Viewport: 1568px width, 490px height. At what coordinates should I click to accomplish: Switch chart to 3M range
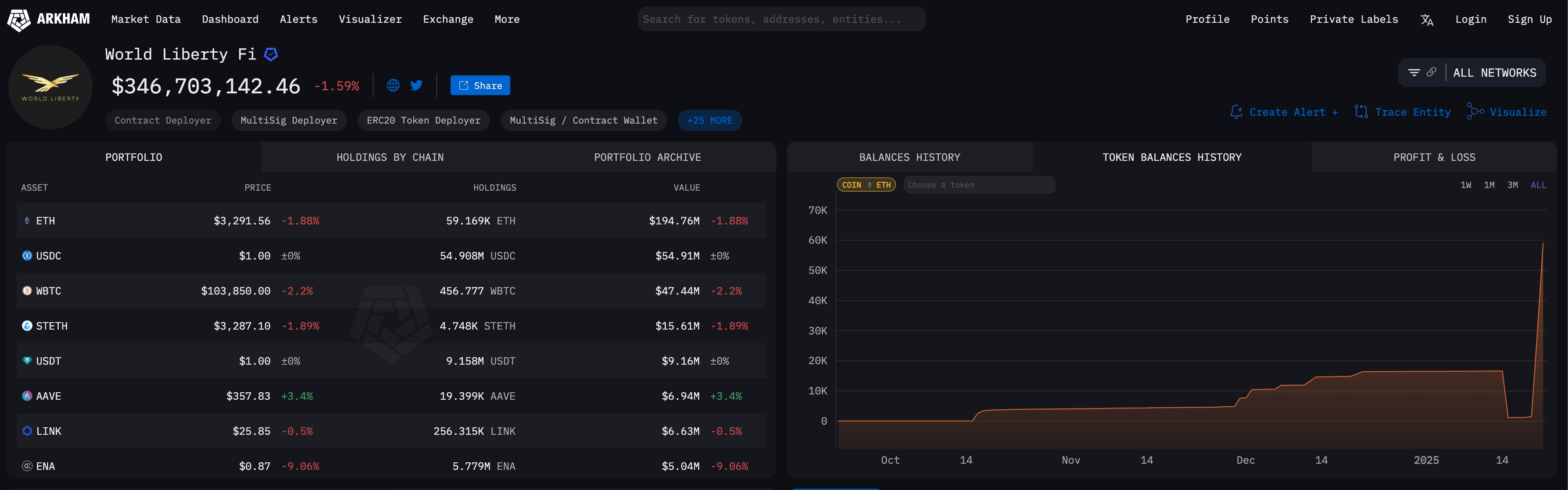pos(1513,185)
